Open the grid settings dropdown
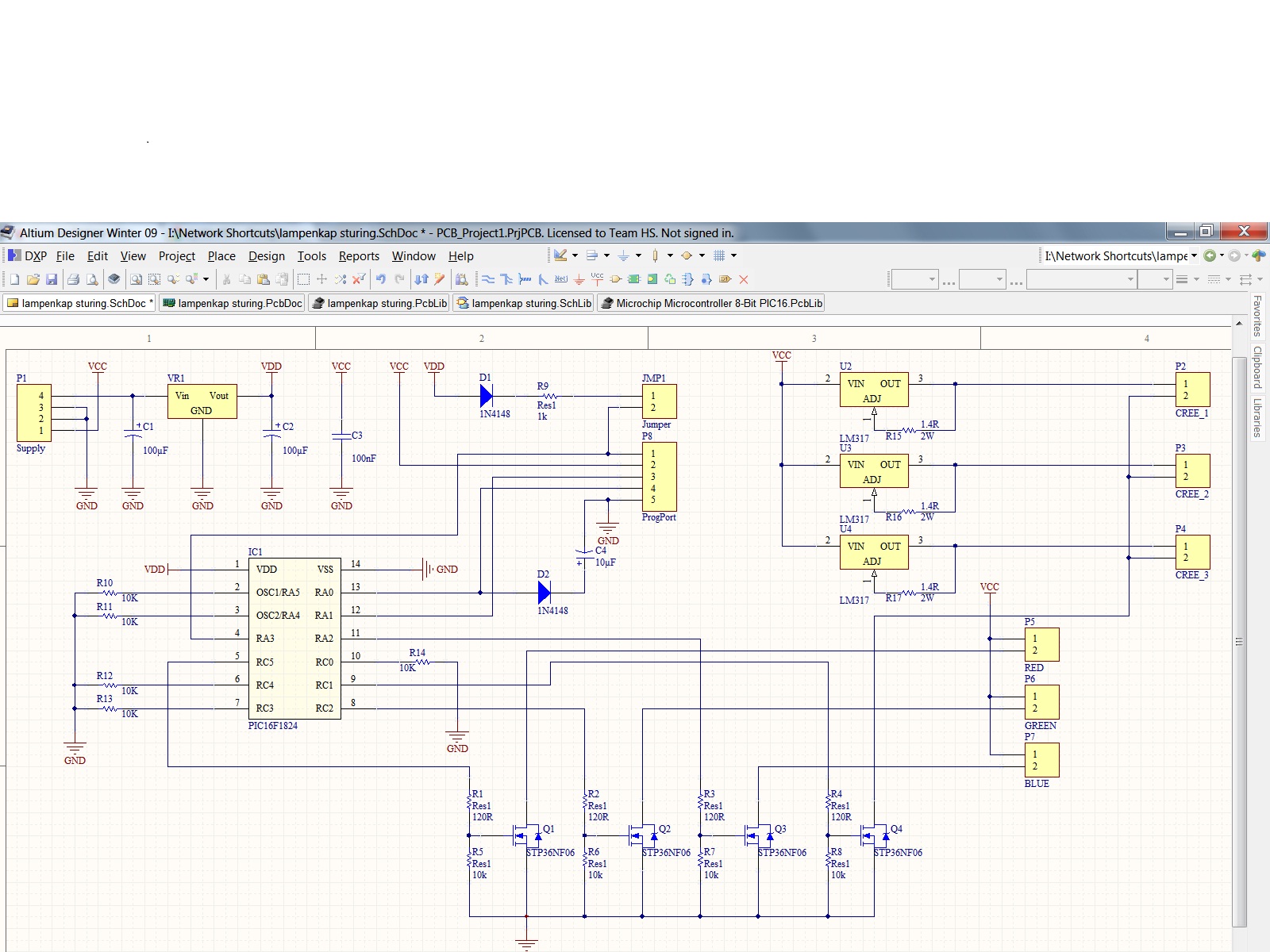This screenshot has height=952, width=1270. (733, 255)
